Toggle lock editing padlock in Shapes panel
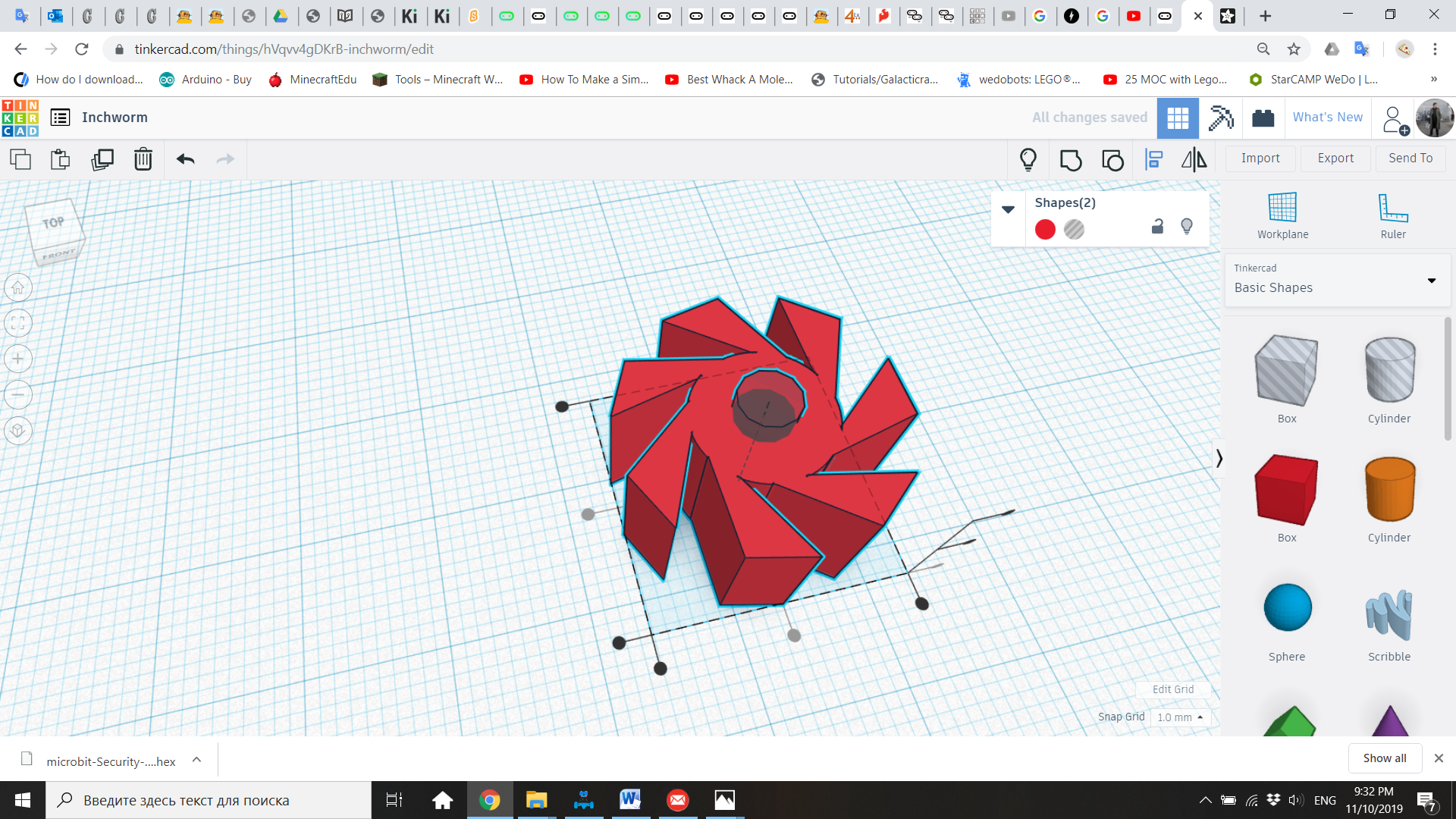 pyautogui.click(x=1157, y=226)
